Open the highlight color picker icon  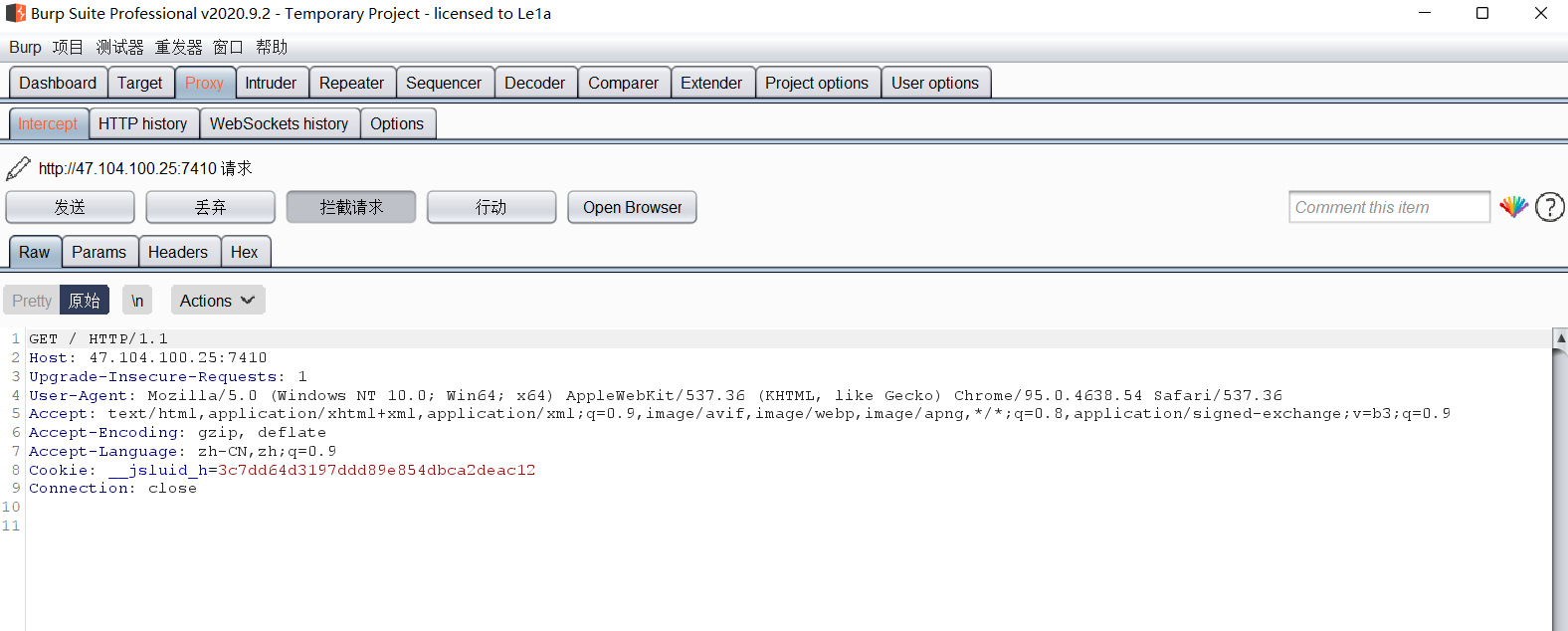point(1513,207)
